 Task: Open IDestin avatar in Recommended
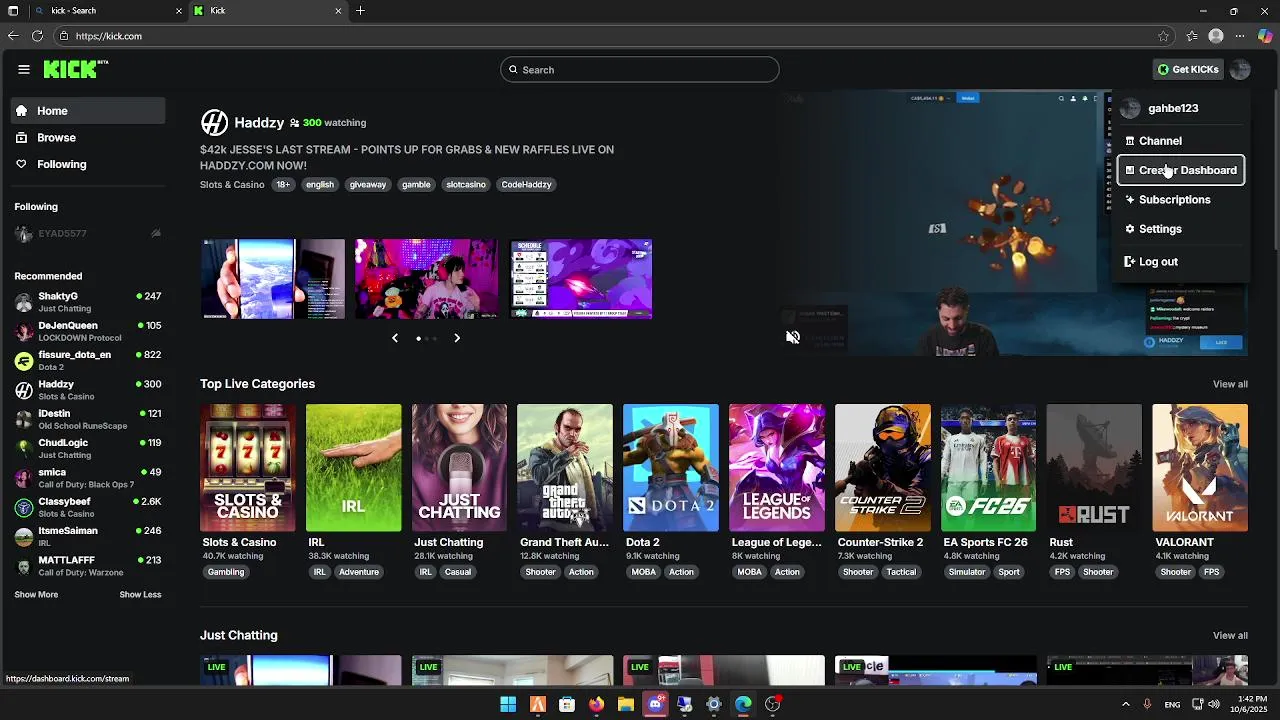click(24, 419)
